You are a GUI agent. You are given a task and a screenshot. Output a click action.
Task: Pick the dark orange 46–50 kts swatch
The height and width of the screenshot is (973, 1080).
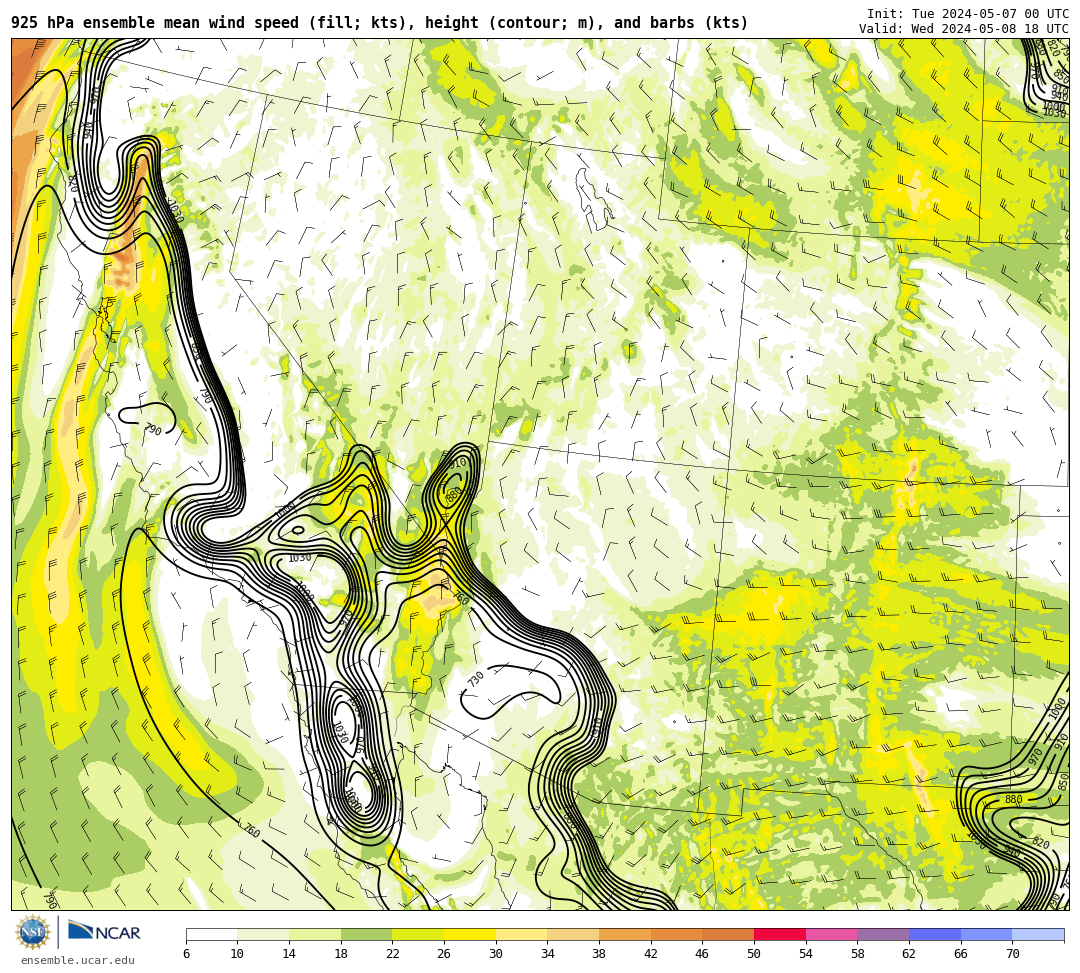[728, 934]
